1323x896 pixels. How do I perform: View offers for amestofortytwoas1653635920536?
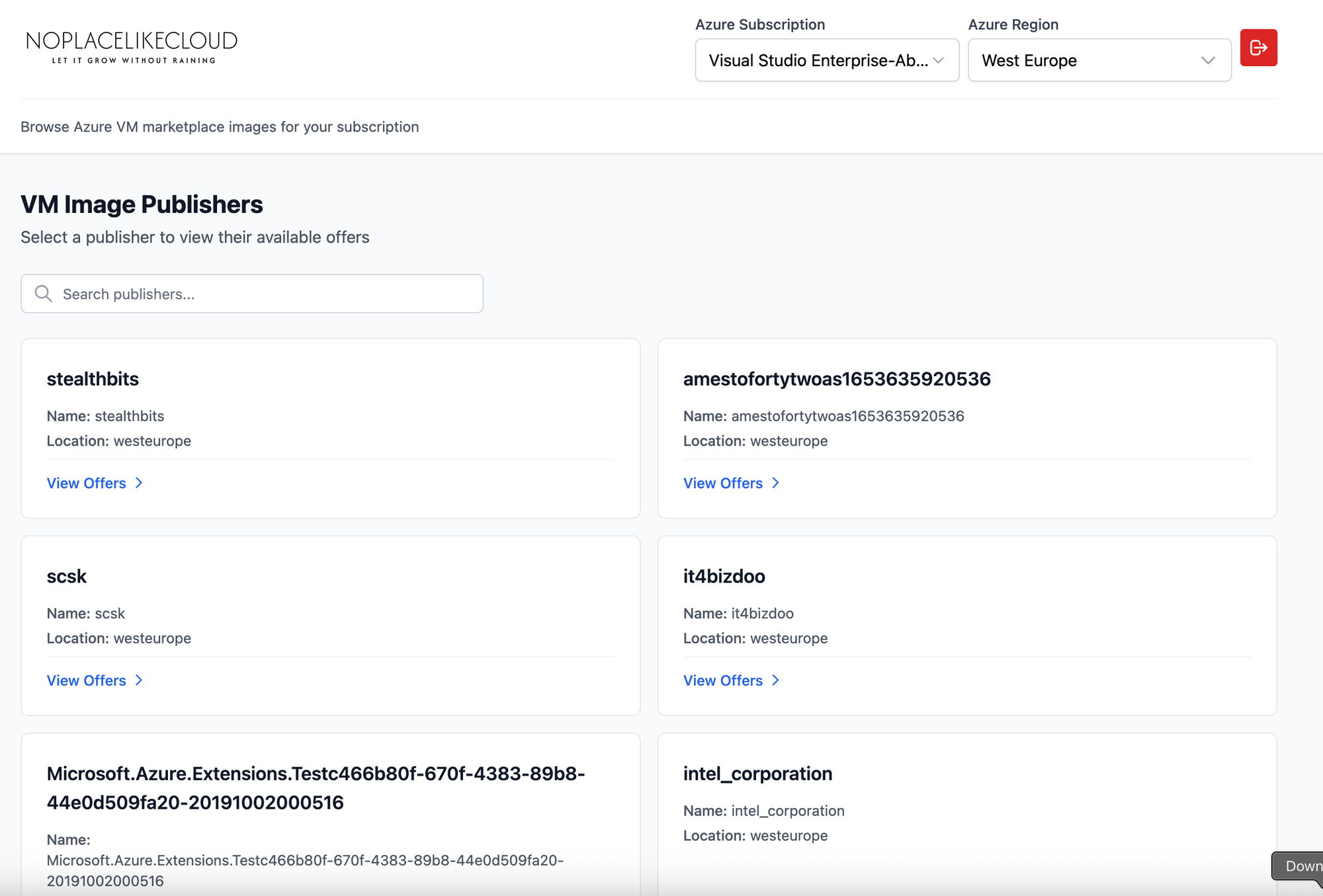(723, 483)
